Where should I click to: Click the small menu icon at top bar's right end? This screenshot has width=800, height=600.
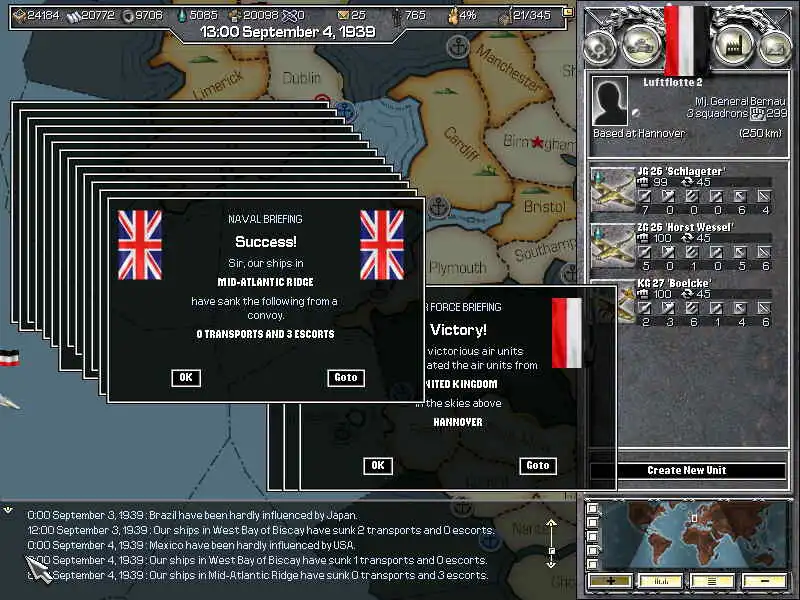point(567,11)
